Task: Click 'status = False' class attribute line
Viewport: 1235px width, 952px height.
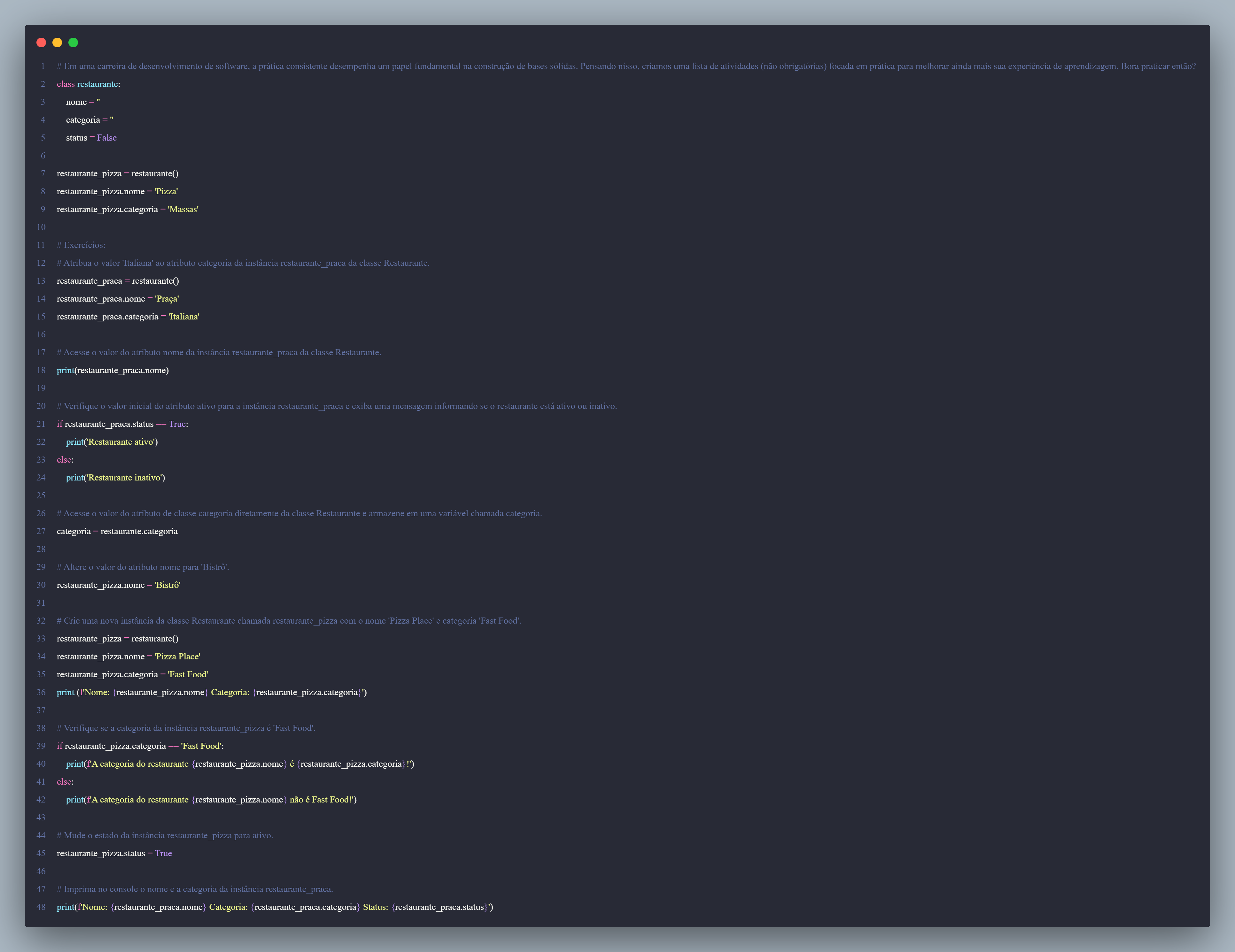Action: (x=92, y=138)
